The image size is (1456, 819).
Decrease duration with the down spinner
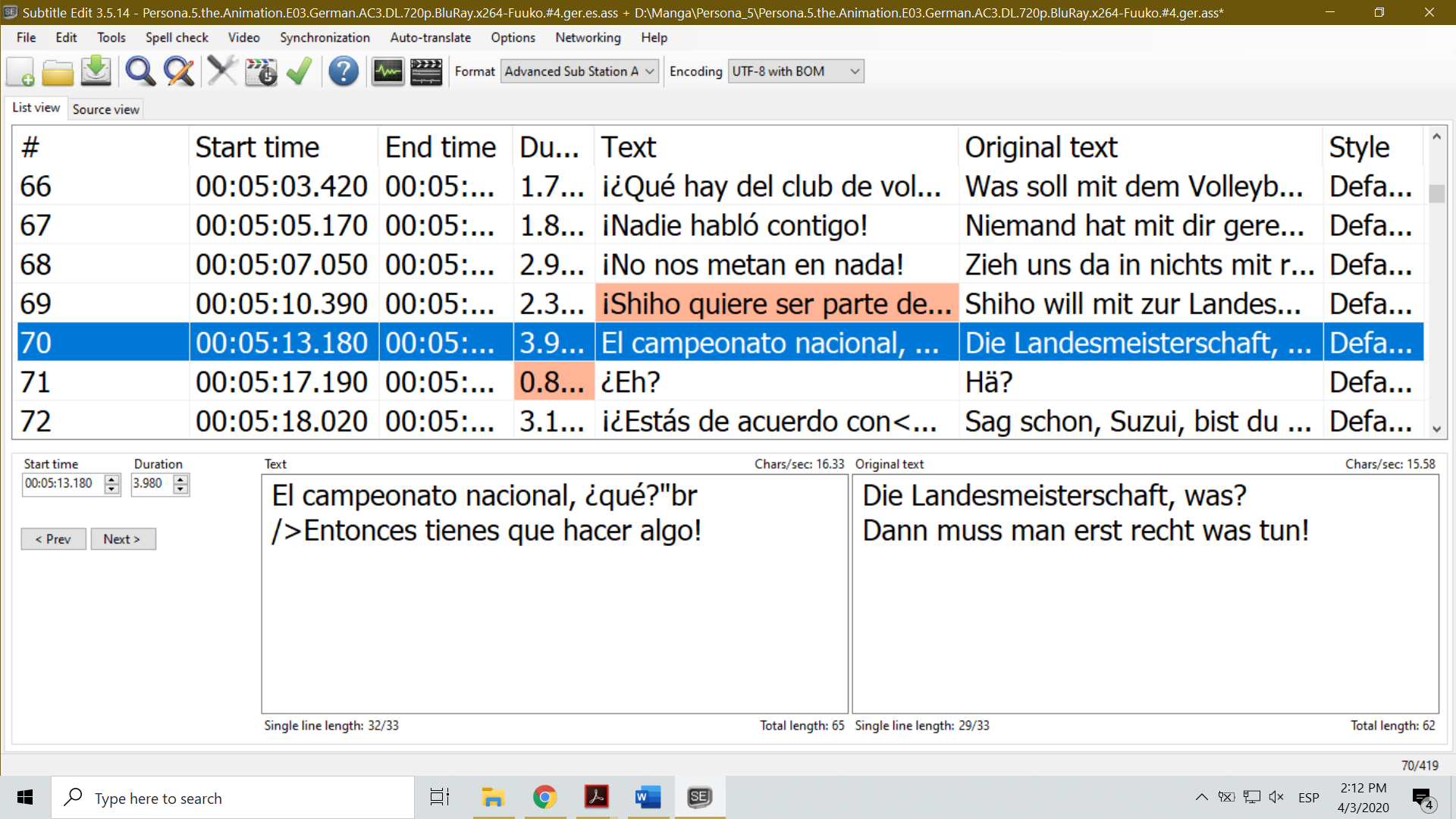tap(180, 489)
